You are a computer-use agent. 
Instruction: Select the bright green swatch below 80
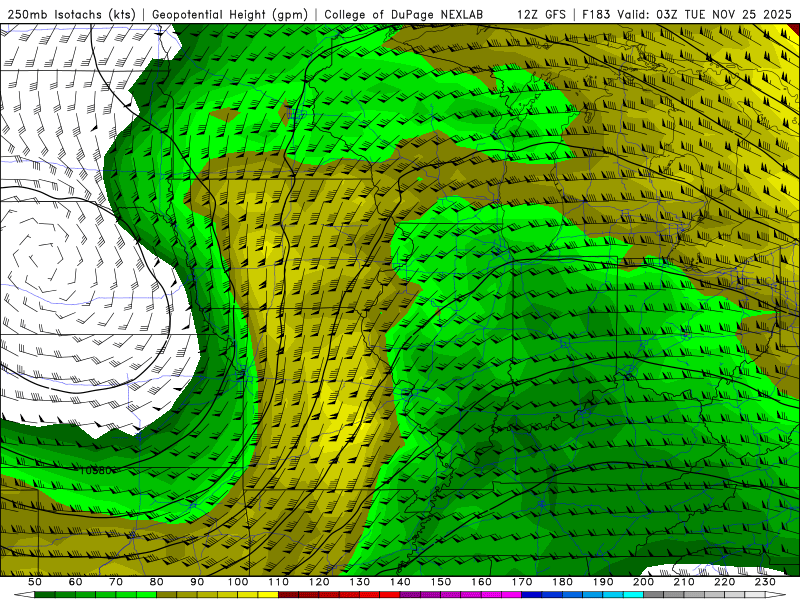pos(146,594)
